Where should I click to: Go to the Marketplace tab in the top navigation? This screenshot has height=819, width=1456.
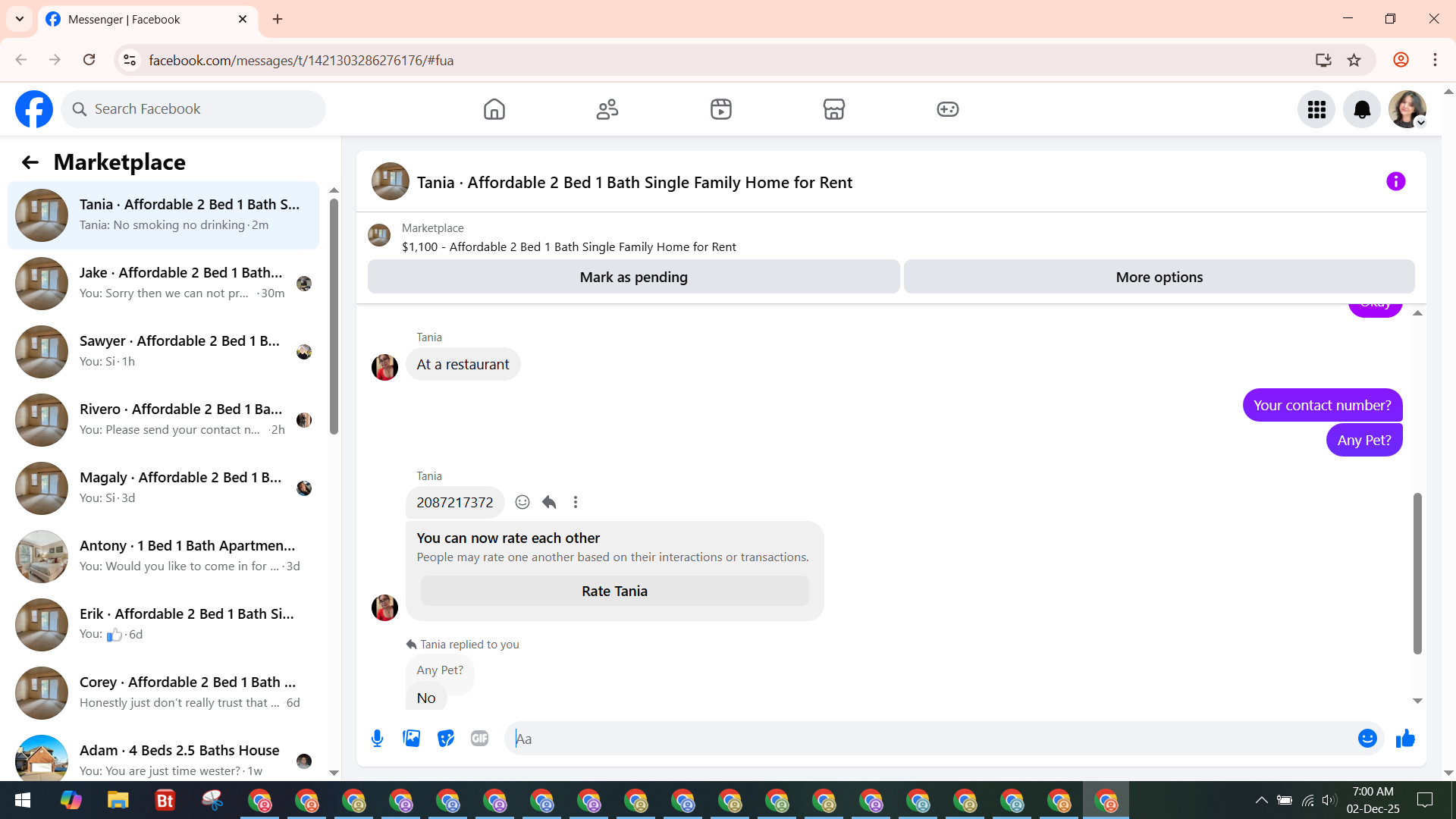(833, 110)
